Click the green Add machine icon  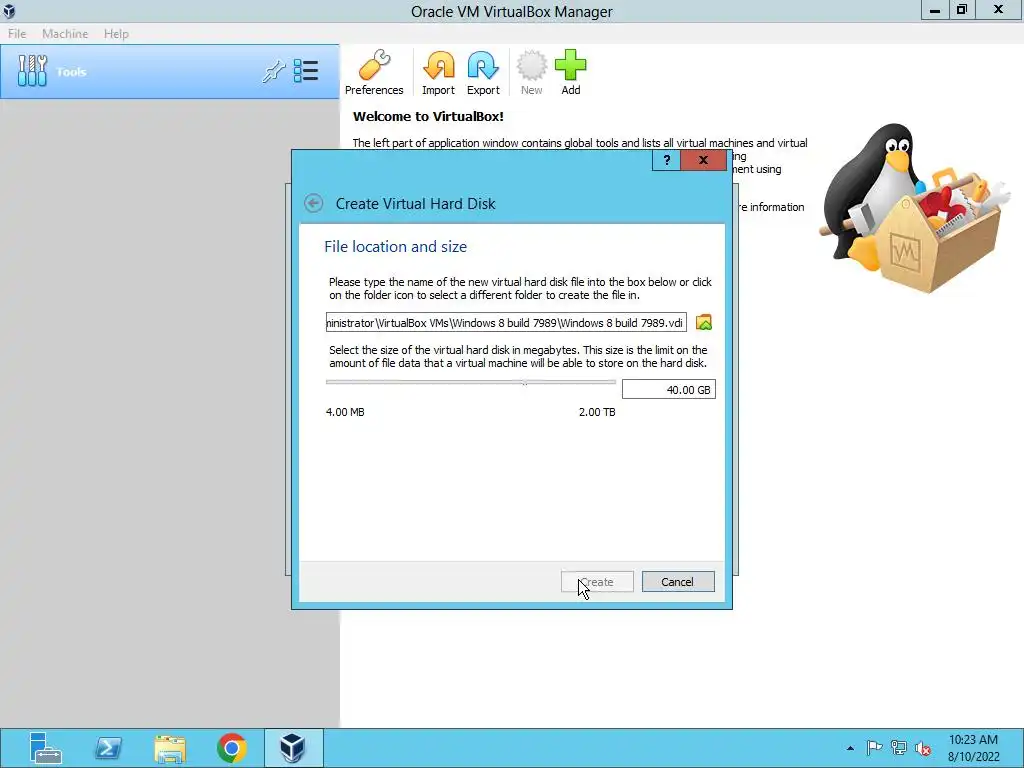(x=571, y=72)
